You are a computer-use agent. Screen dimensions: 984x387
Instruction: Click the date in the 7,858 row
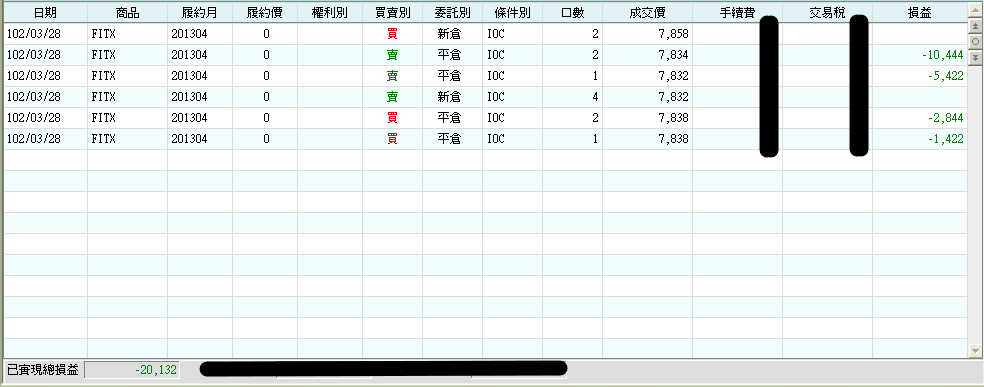point(34,34)
